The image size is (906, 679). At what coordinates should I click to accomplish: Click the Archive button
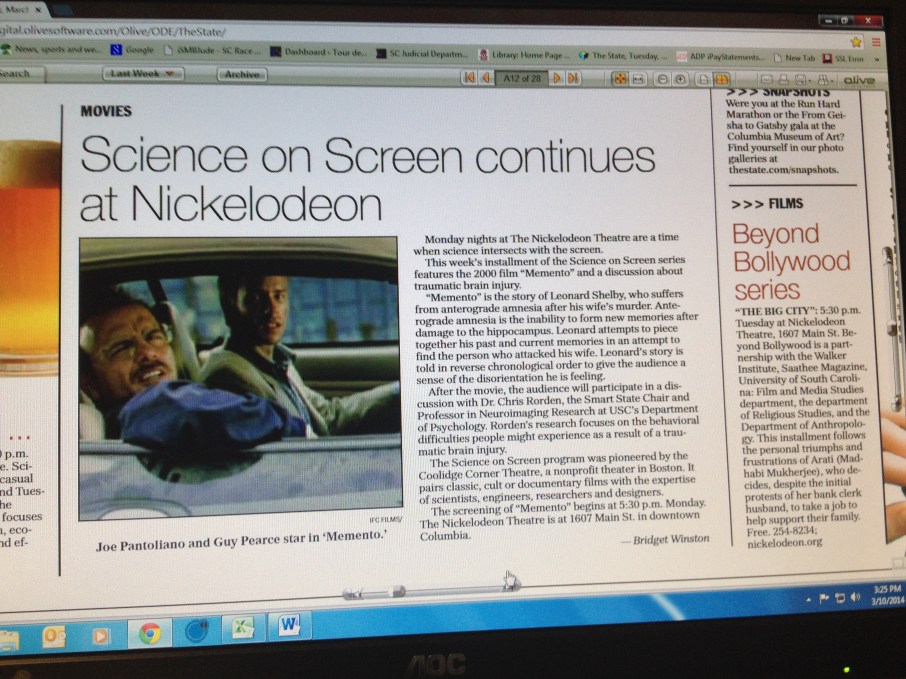(x=241, y=74)
